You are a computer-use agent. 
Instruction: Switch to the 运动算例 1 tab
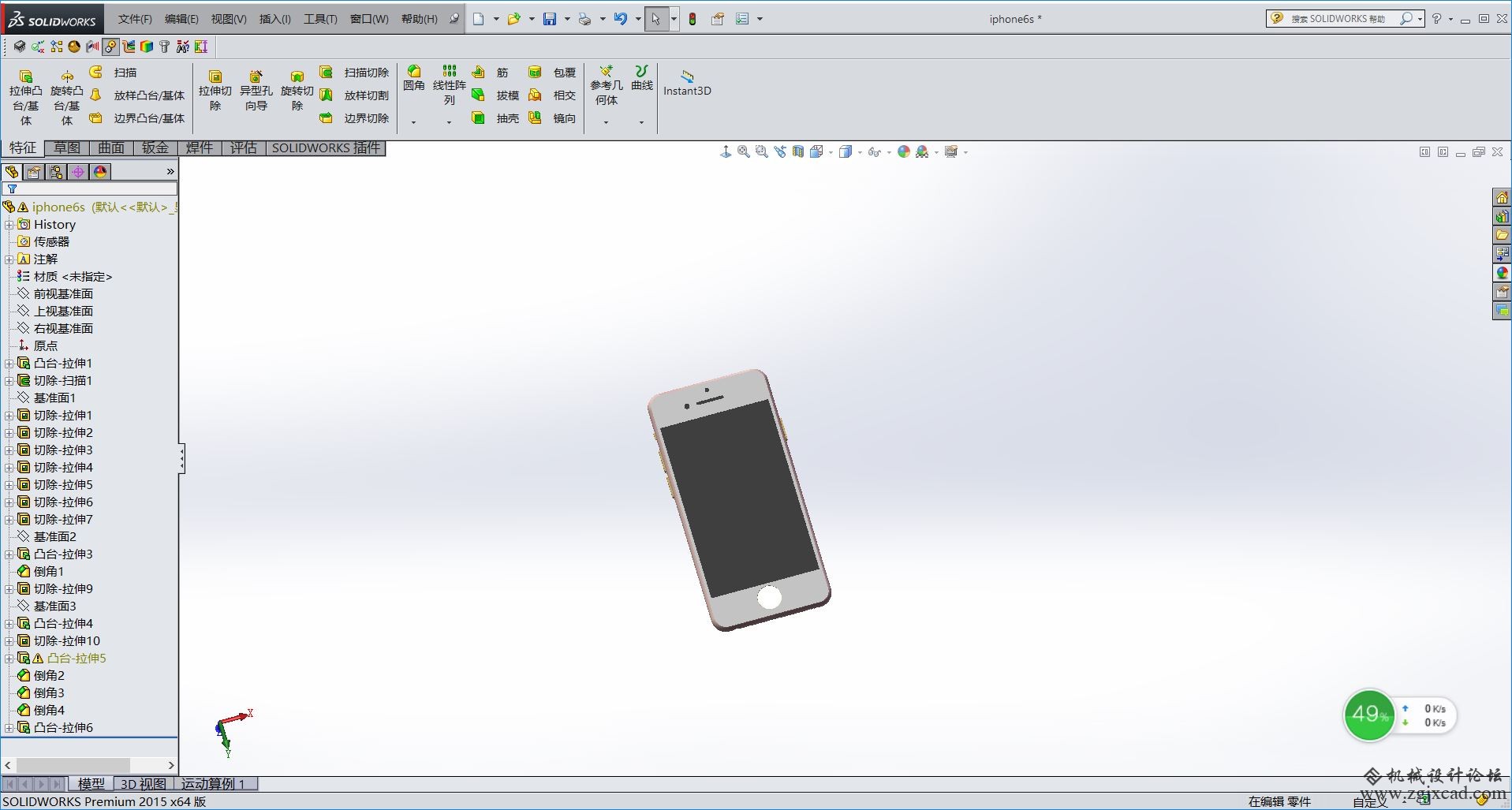(x=213, y=784)
